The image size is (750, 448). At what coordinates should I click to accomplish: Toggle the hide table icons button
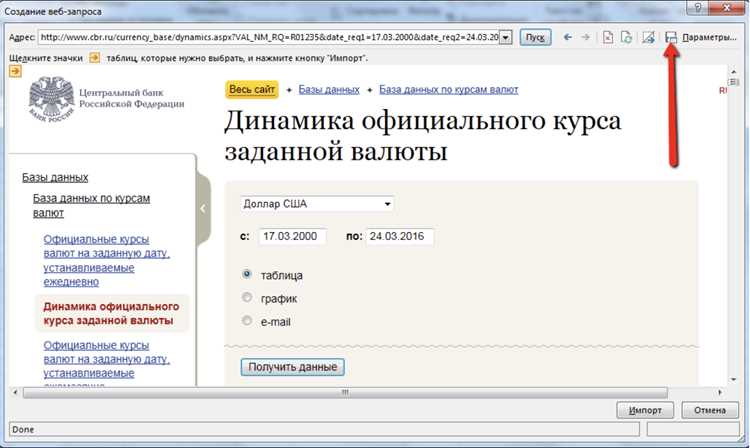(x=649, y=37)
